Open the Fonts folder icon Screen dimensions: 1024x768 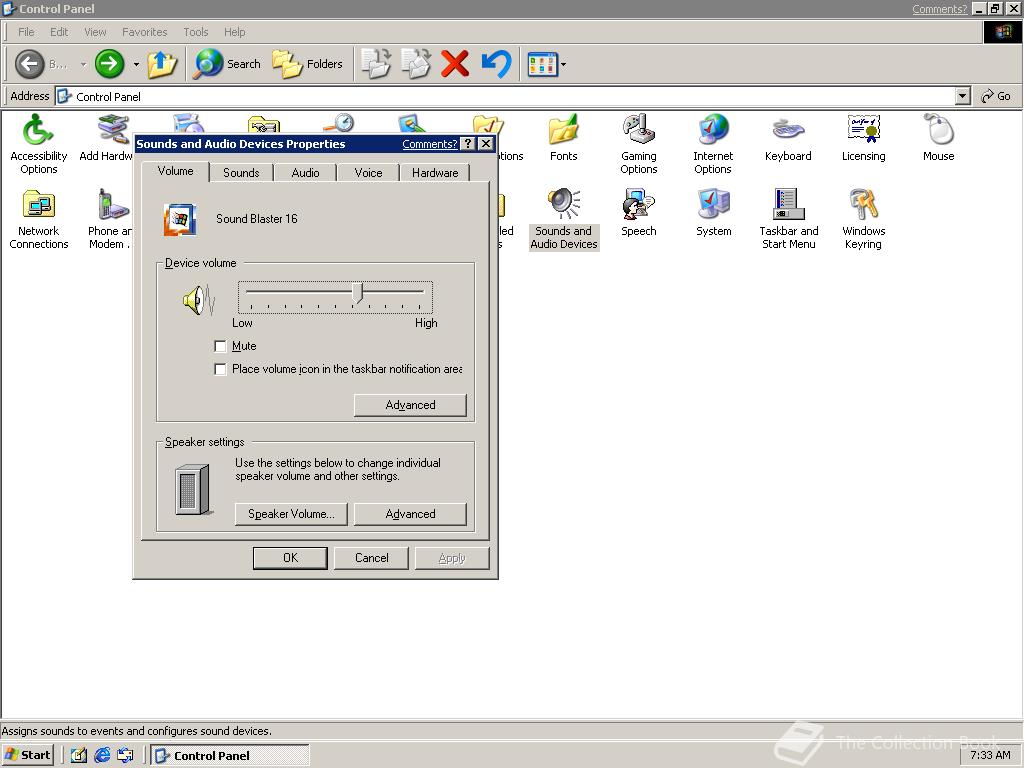pyautogui.click(x=563, y=137)
